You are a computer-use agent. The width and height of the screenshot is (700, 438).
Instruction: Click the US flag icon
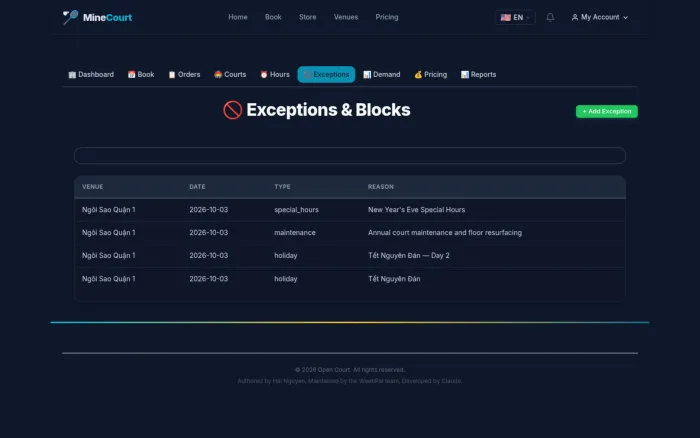click(505, 17)
